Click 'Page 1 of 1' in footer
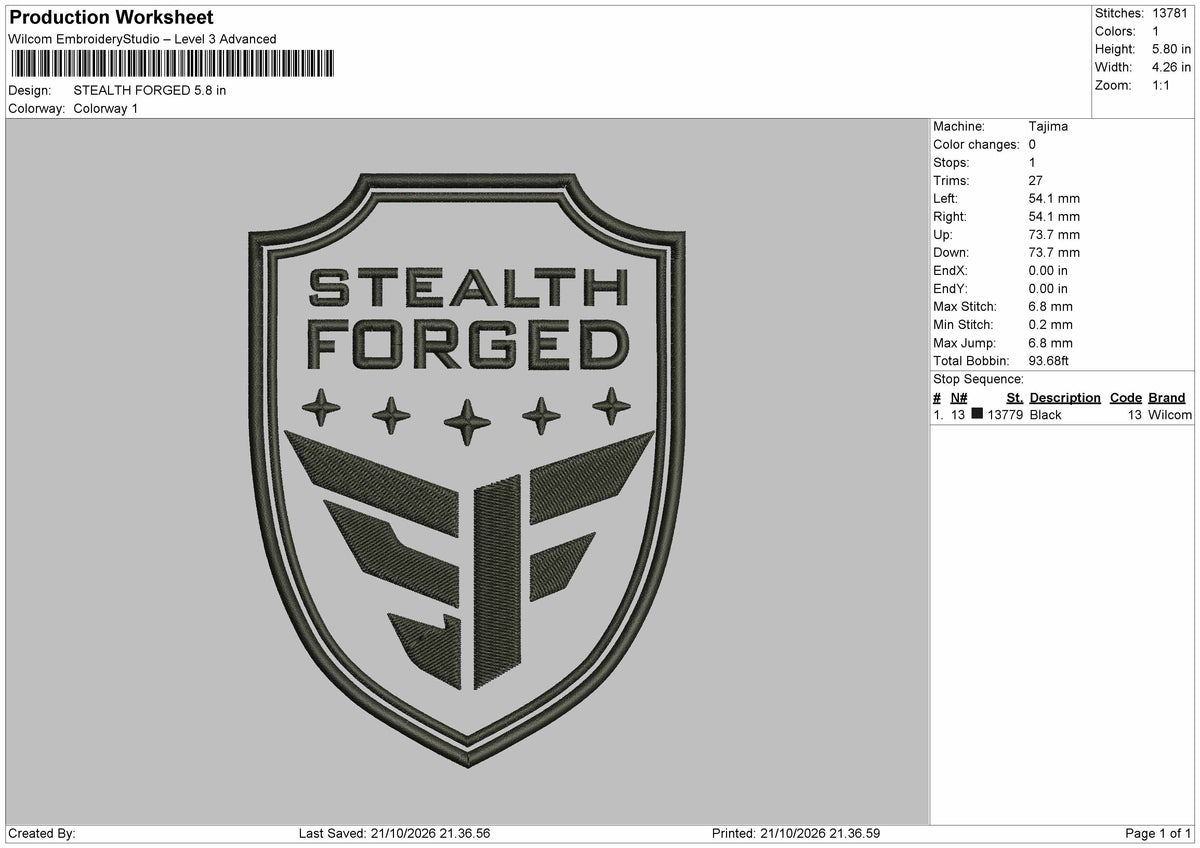 click(1158, 833)
